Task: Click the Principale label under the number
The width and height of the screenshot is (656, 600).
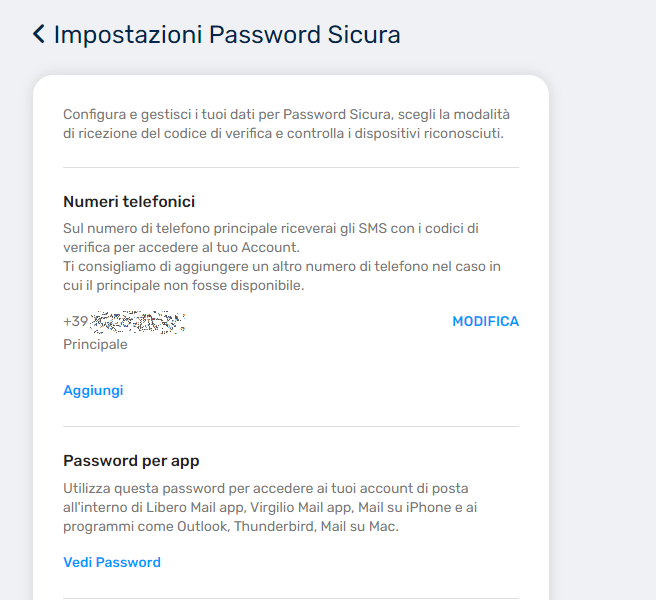Action: 95,344
